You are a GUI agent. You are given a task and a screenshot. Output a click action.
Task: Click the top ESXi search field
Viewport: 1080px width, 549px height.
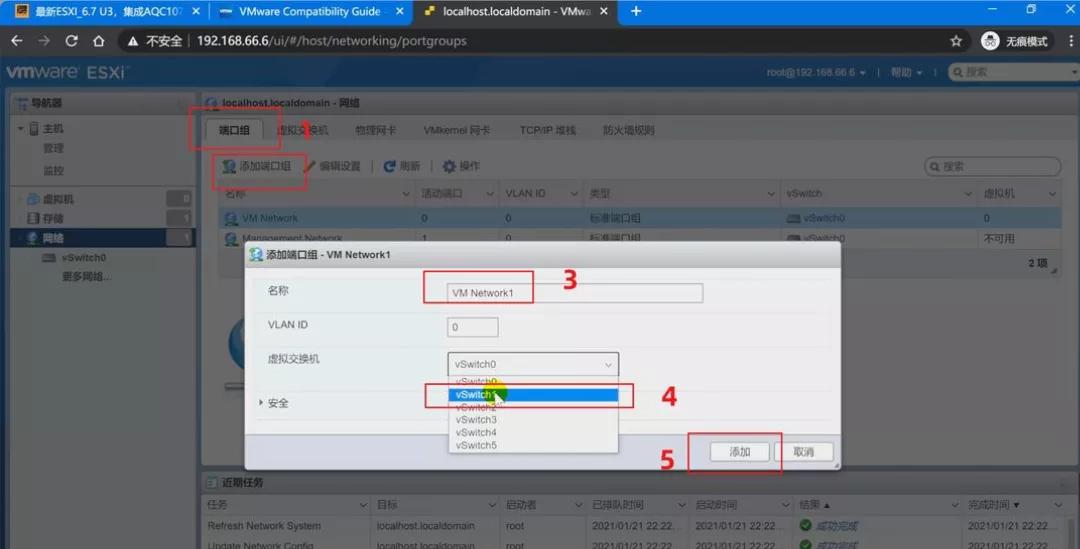(1012, 72)
